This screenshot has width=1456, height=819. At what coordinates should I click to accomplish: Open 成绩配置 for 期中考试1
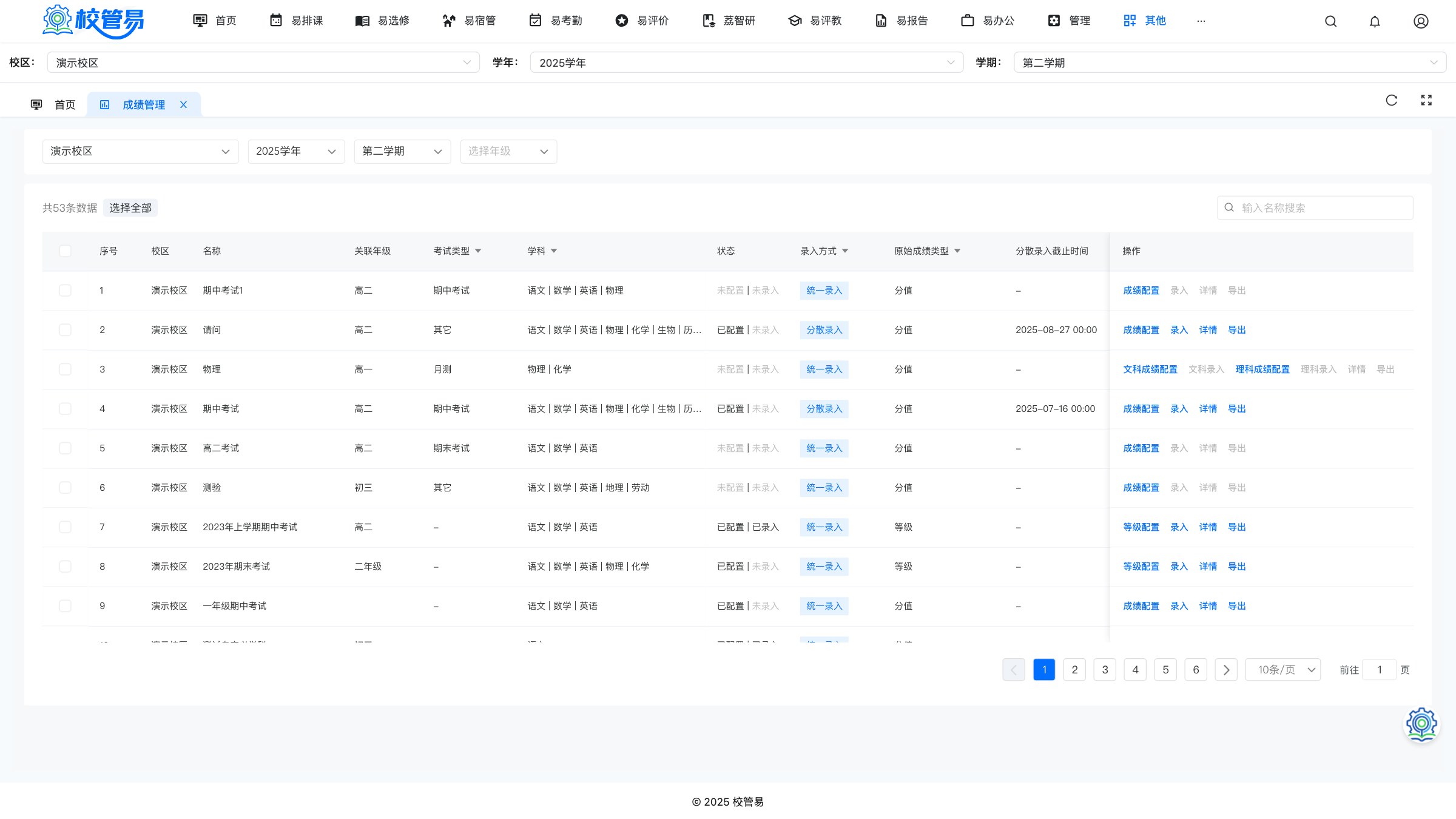coord(1141,291)
